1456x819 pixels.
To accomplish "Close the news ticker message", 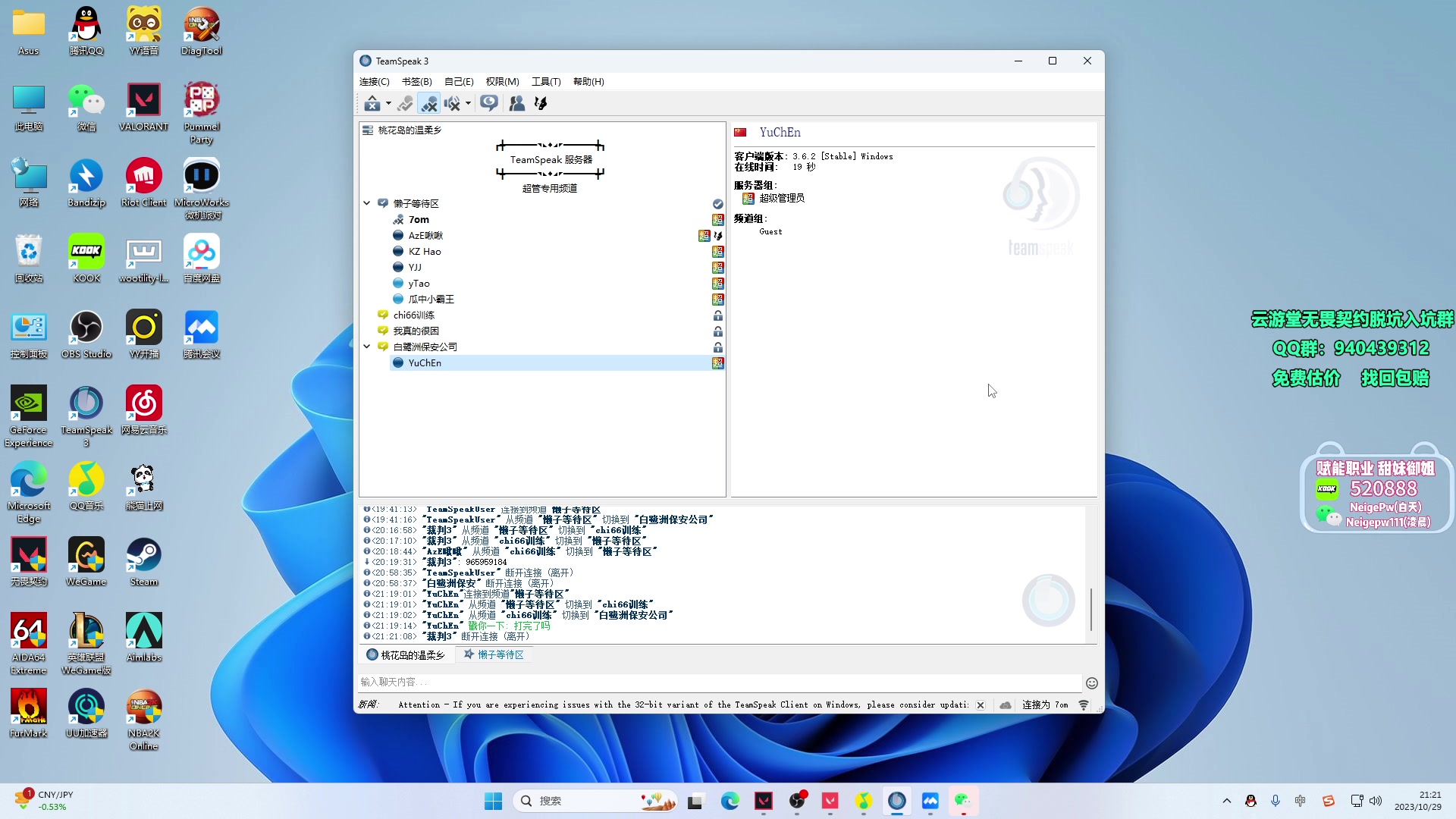I will click(x=981, y=705).
